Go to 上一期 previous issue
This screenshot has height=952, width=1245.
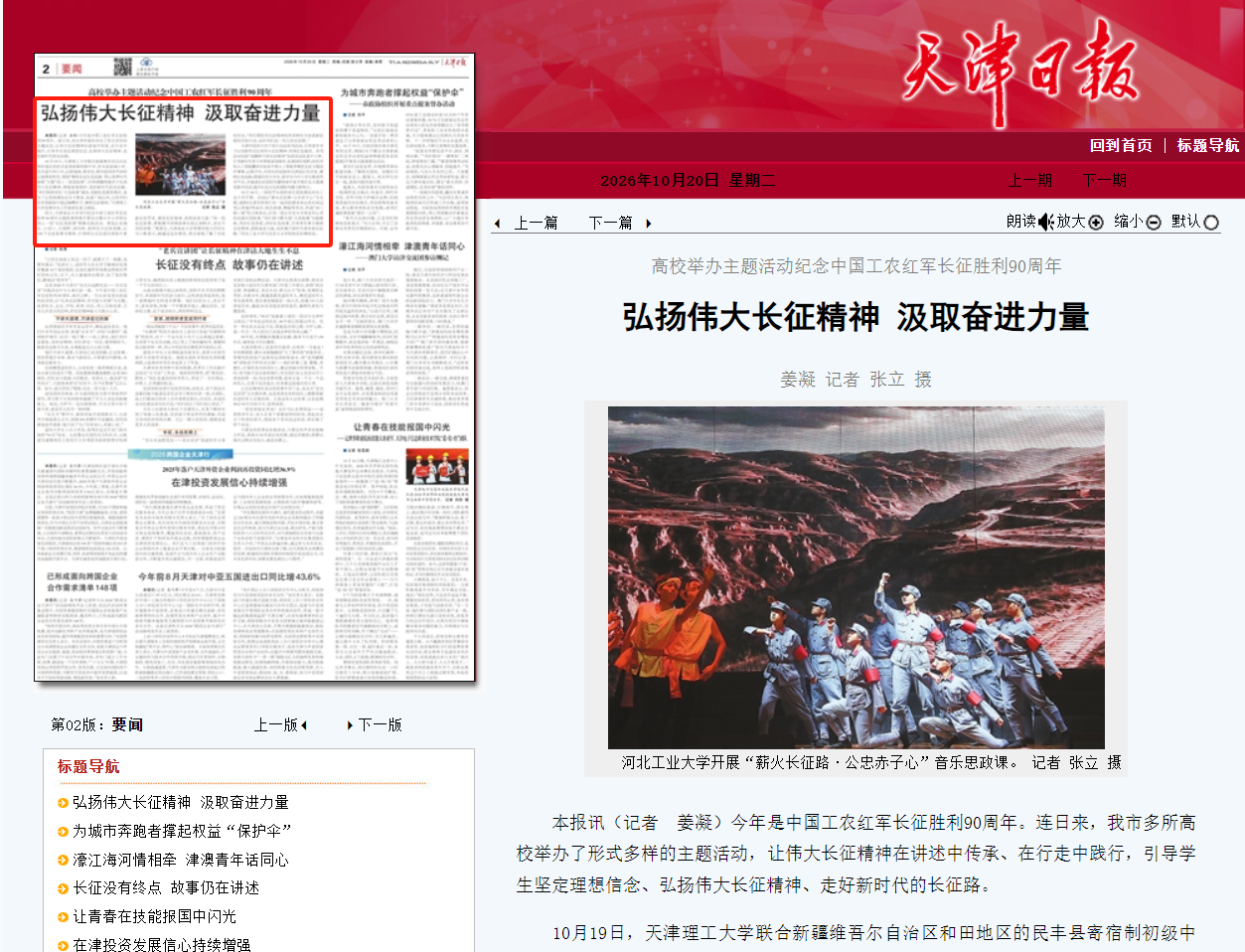coord(1029,180)
